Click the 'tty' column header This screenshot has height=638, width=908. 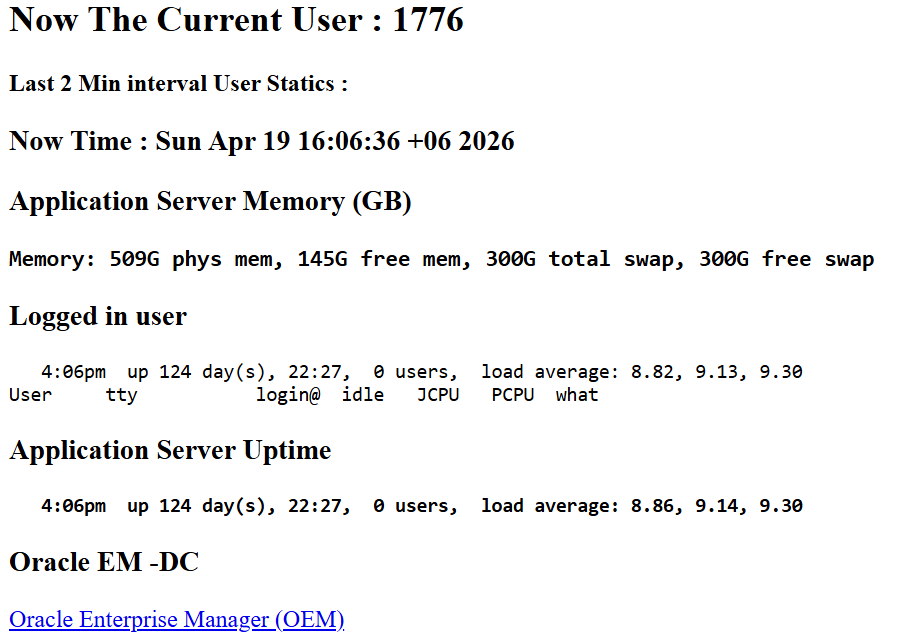click(122, 395)
